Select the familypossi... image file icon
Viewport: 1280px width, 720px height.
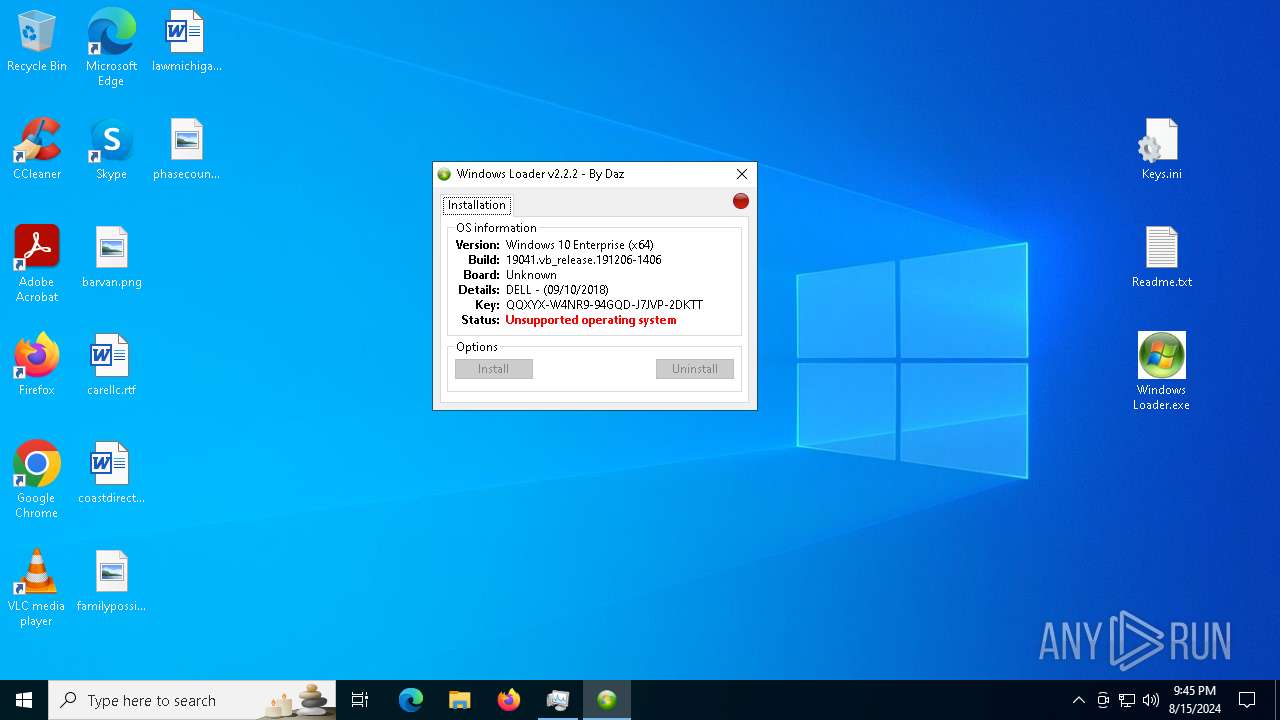[111, 582]
